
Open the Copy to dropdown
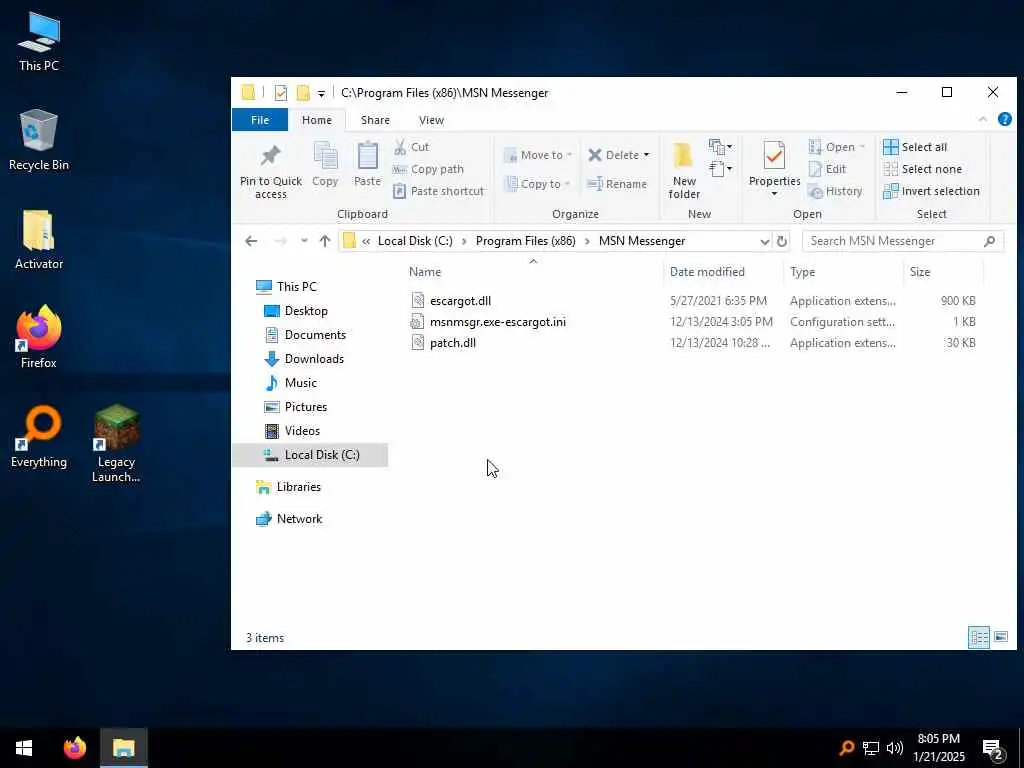click(538, 184)
